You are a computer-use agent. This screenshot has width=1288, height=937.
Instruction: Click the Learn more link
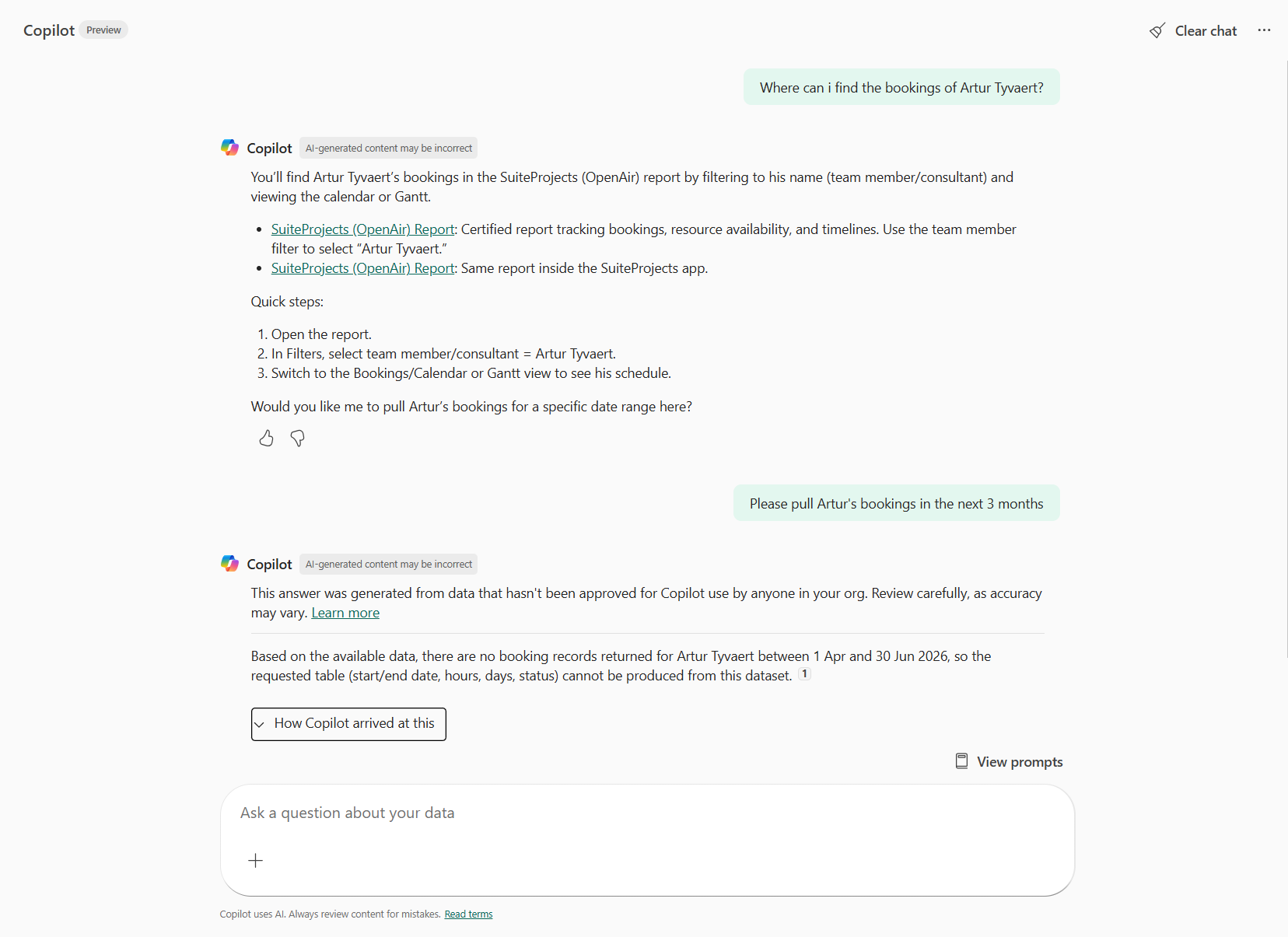coord(345,613)
